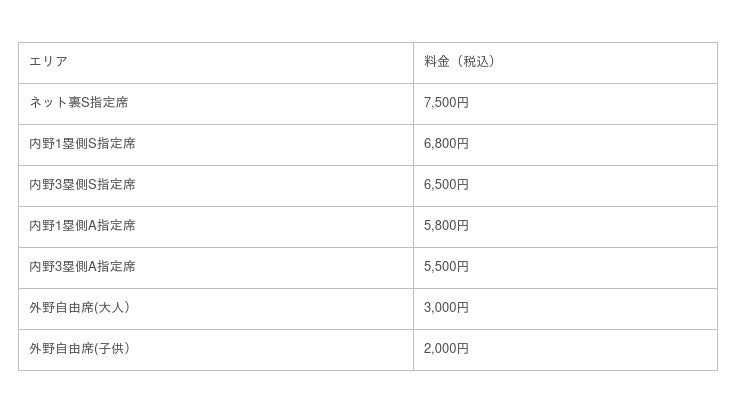Select the ネット裏S指定席 area cell

215,103
